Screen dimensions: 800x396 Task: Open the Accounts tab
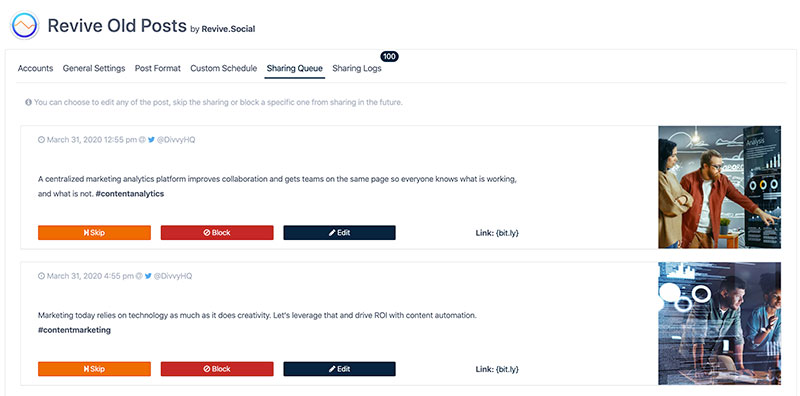(x=35, y=68)
